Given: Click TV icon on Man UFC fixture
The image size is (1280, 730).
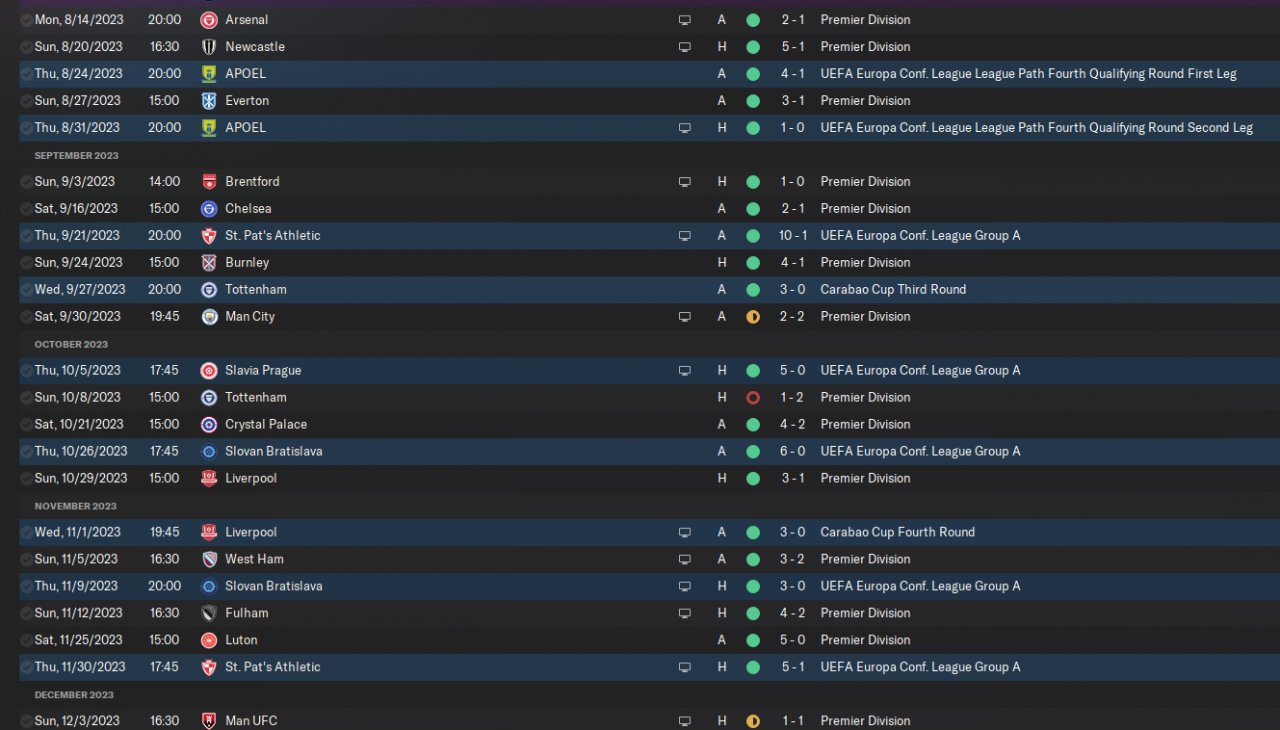Looking at the screenshot, I should (685, 721).
